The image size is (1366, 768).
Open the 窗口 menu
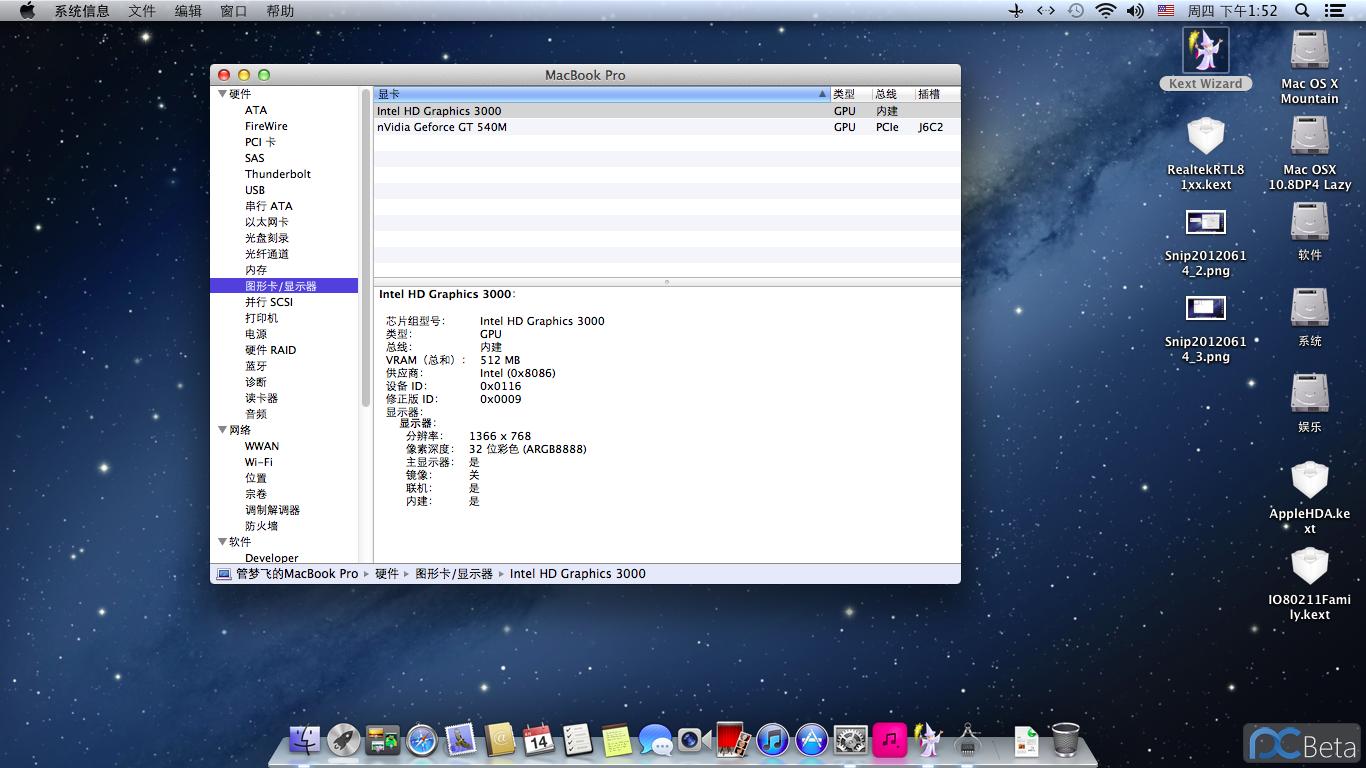(x=234, y=11)
